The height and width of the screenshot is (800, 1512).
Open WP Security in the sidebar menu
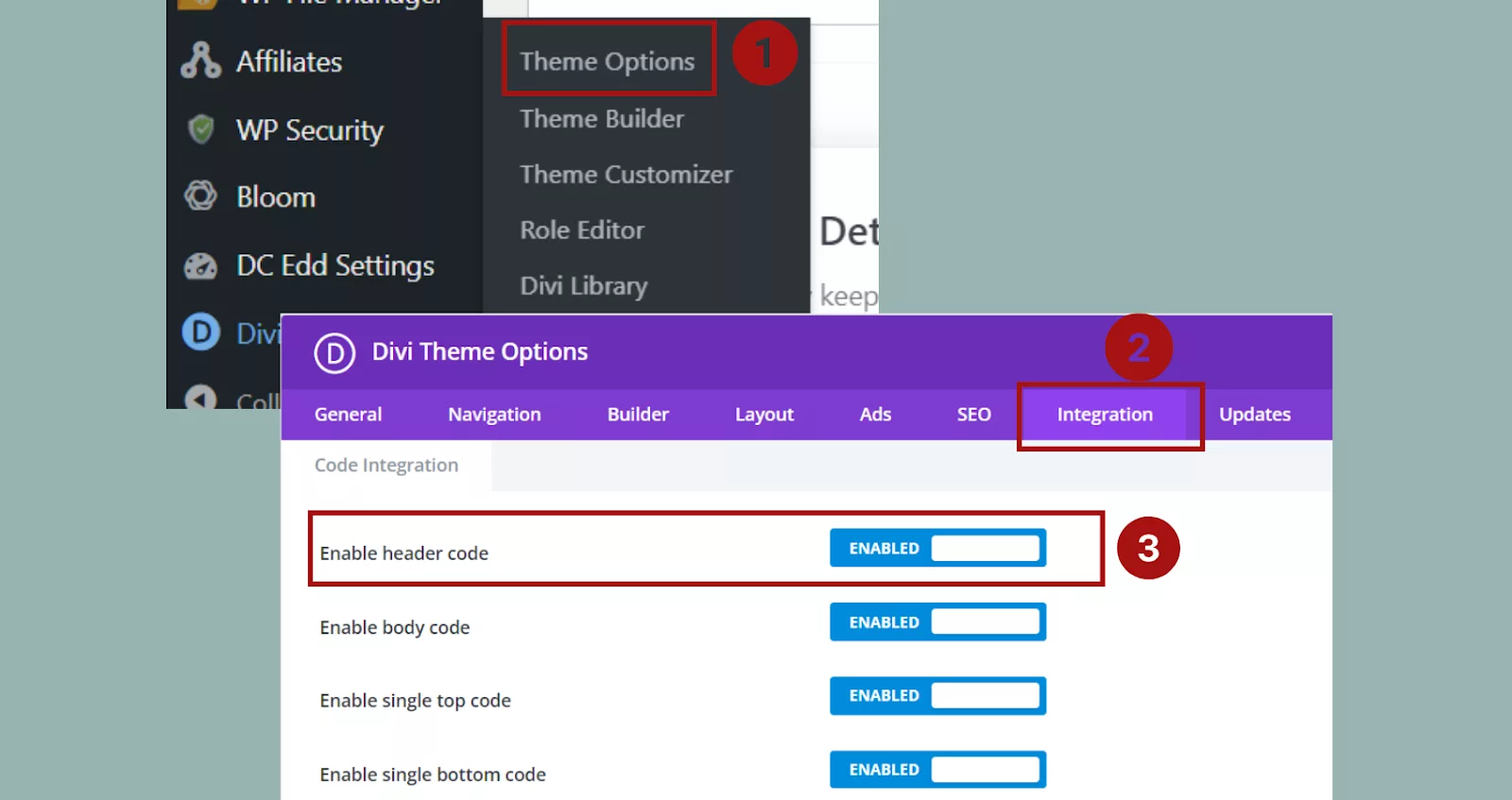pyautogui.click(x=310, y=130)
